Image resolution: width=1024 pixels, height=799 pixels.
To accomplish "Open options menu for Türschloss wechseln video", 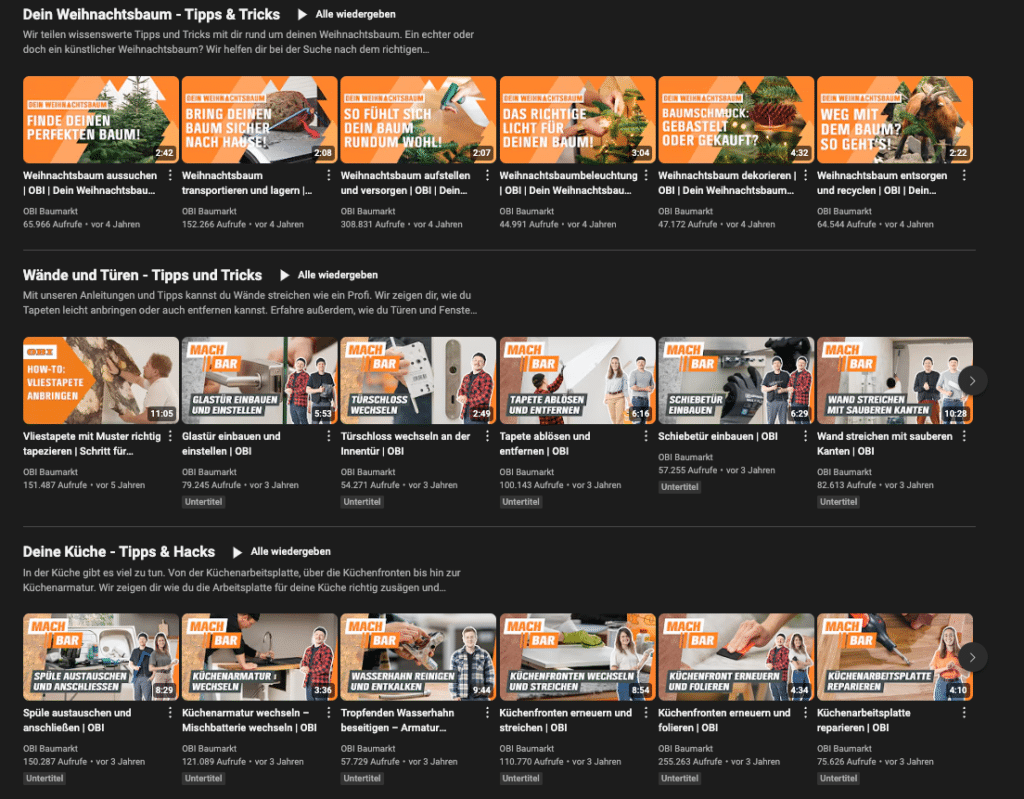I will 487,436.
